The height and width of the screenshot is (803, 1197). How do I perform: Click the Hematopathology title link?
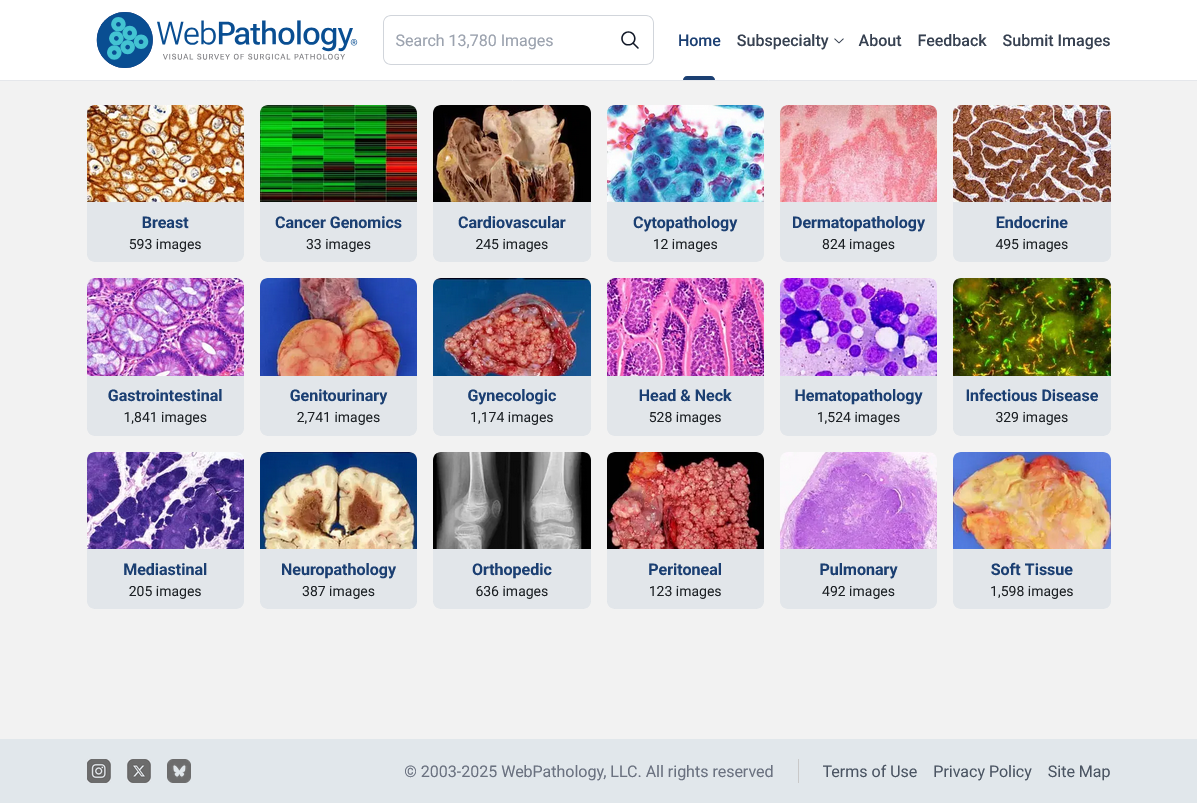[x=858, y=396]
